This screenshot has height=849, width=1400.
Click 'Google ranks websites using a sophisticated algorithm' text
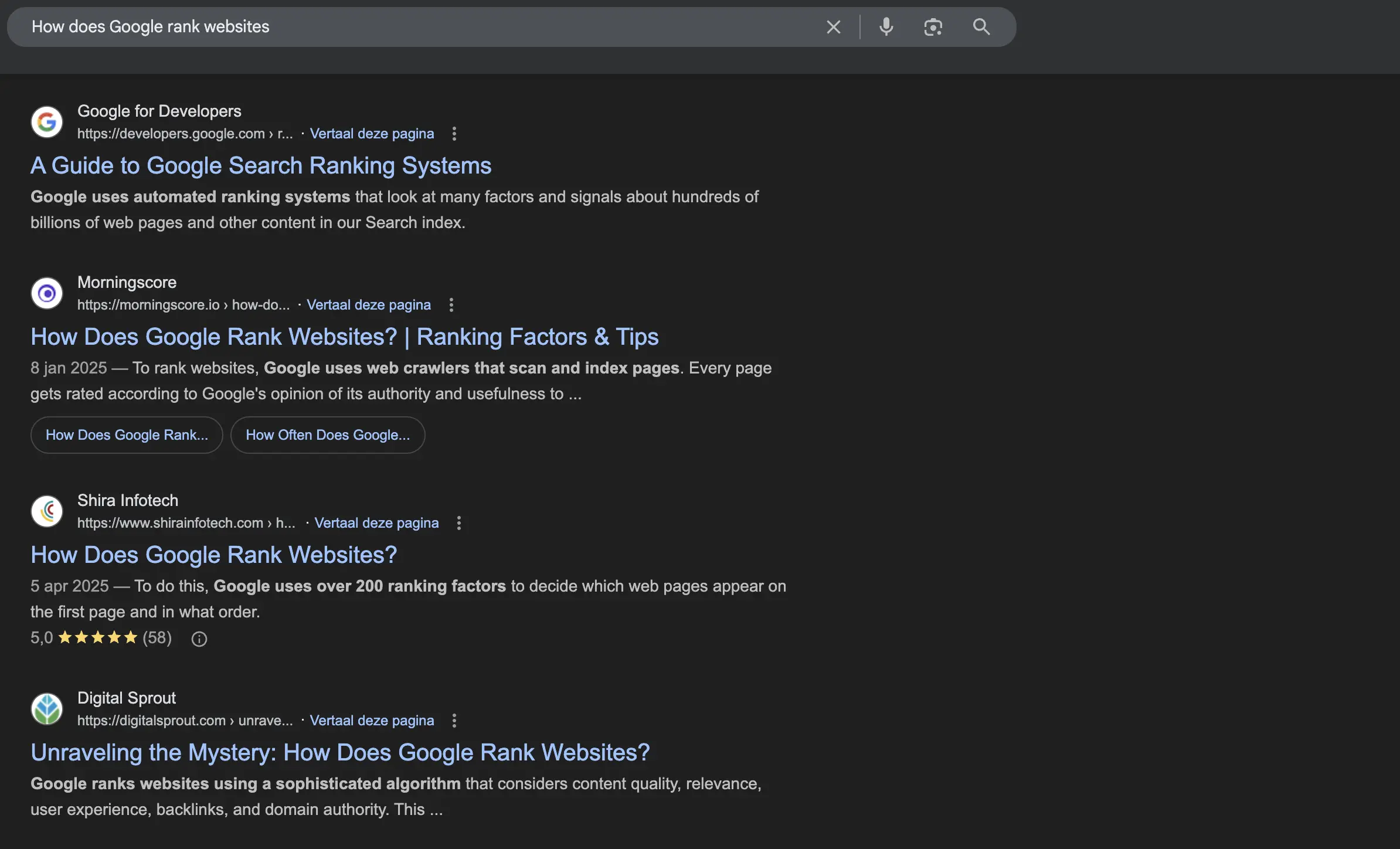click(x=246, y=784)
